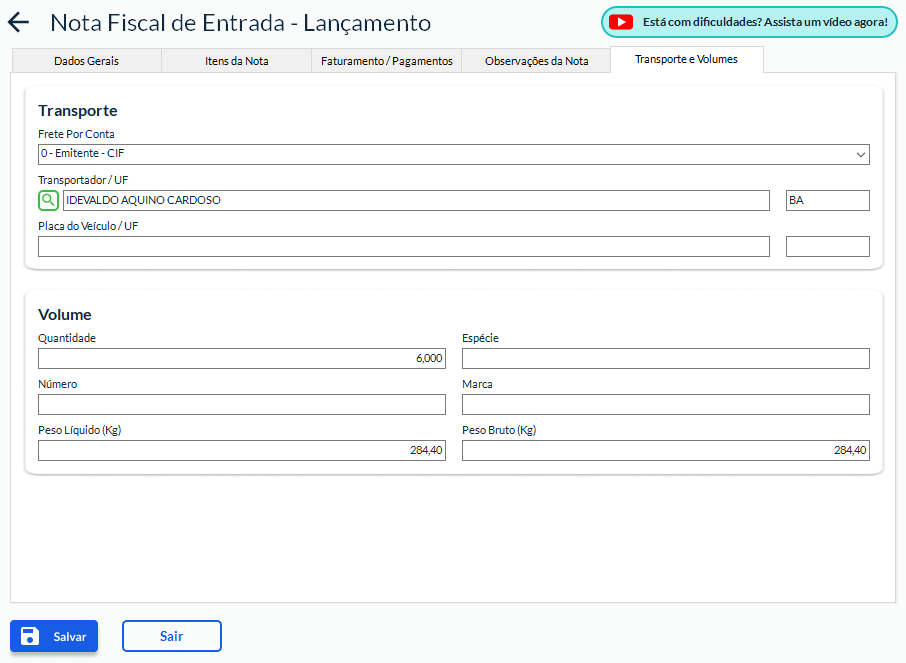Open the Dados Gerais tab

coord(86,61)
